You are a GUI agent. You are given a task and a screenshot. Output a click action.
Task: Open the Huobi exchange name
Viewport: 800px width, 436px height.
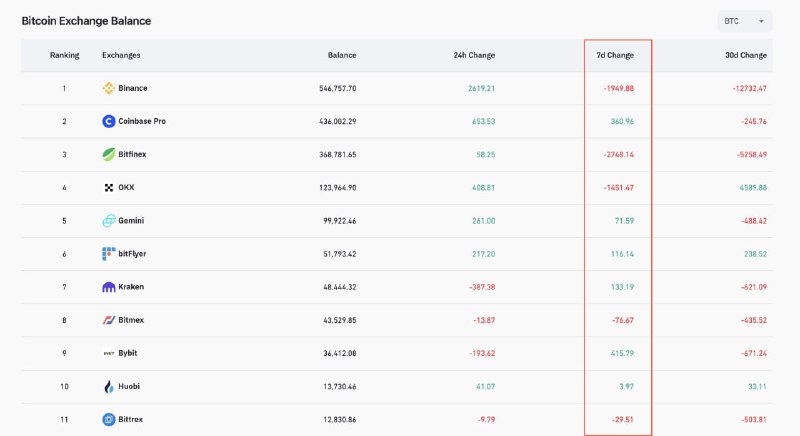[x=129, y=387]
